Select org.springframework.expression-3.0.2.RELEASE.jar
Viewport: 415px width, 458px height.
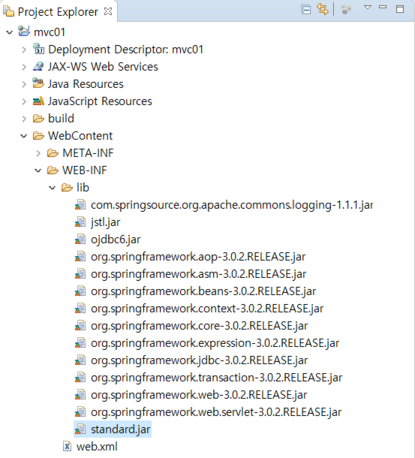click(x=215, y=343)
